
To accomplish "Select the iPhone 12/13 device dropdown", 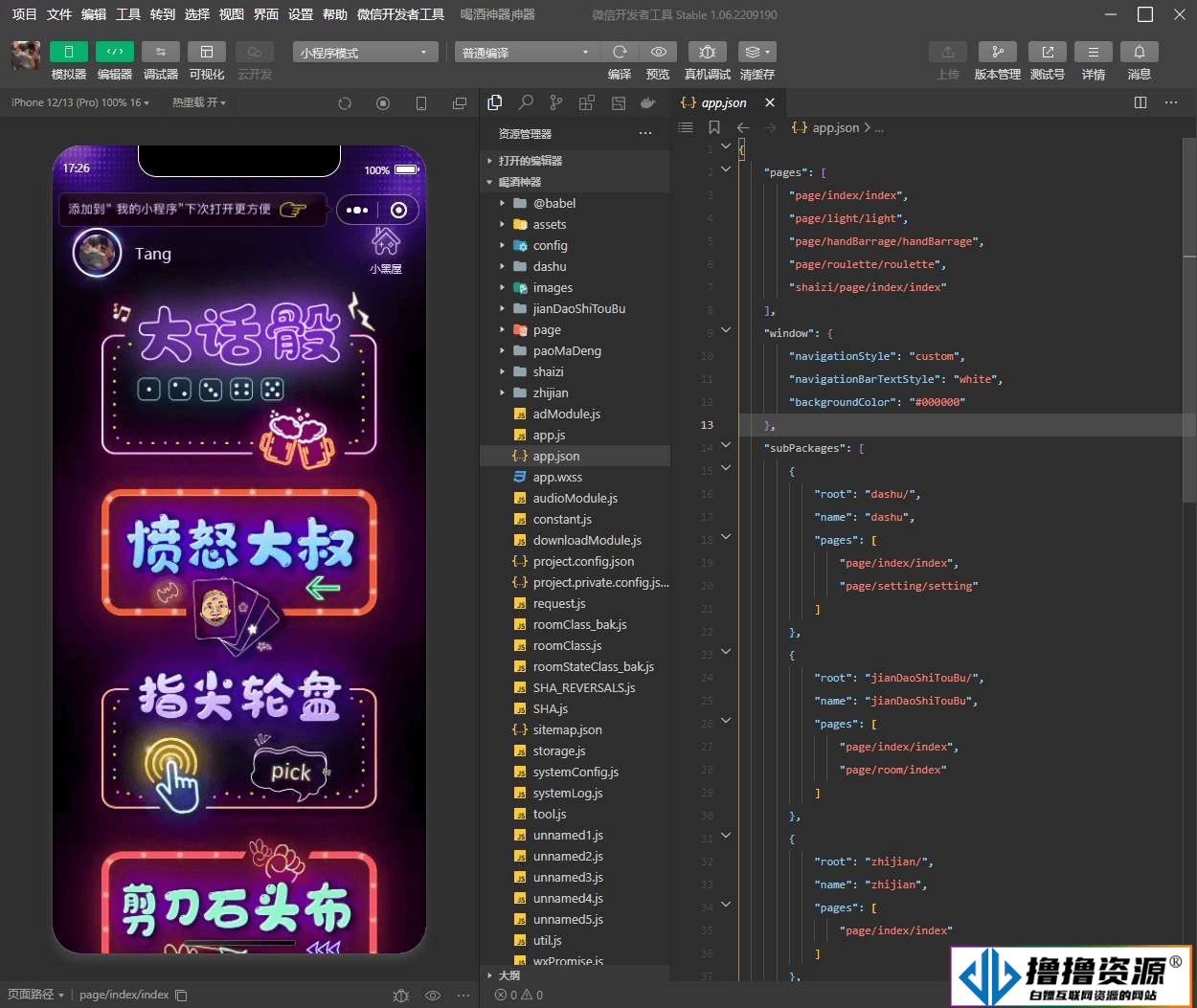I will coord(80,102).
